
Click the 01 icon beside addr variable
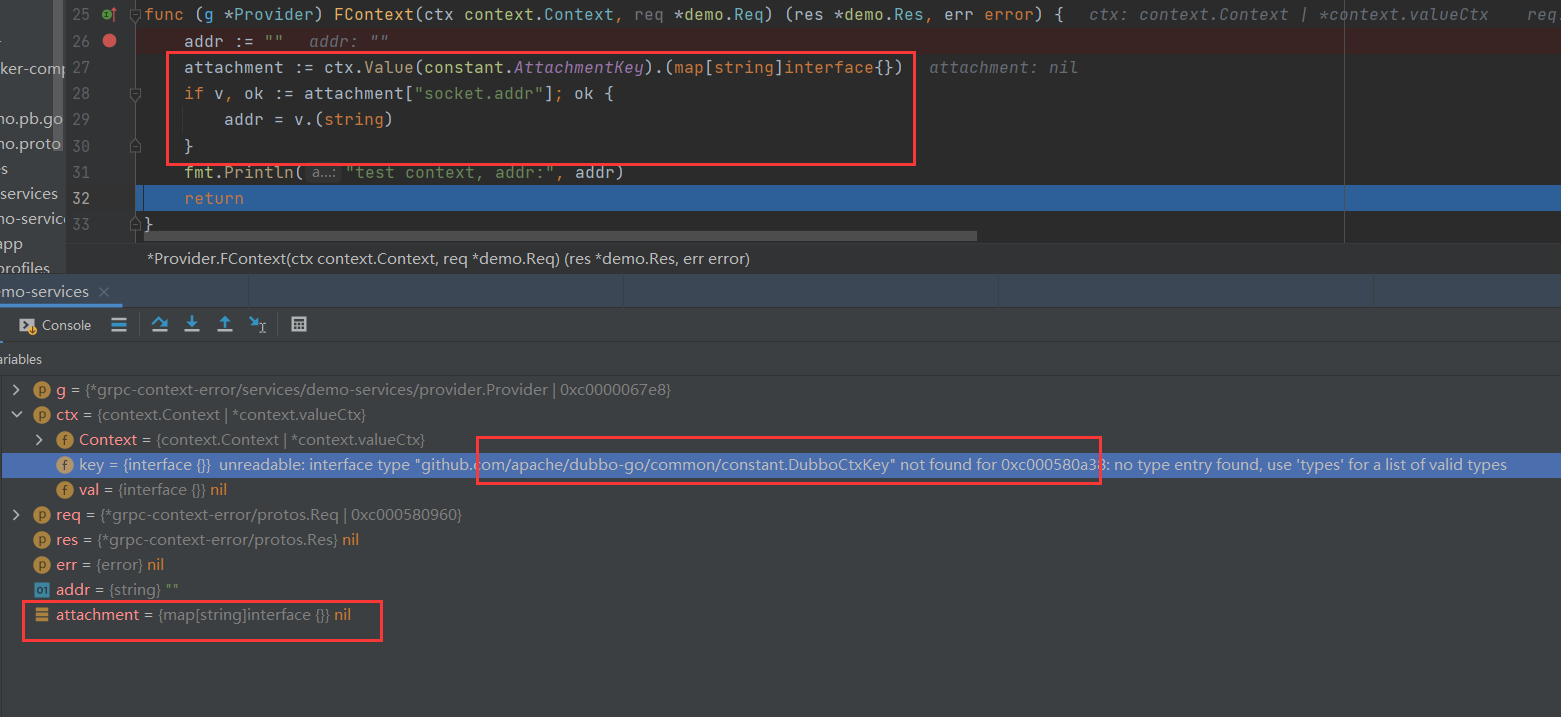(42, 590)
